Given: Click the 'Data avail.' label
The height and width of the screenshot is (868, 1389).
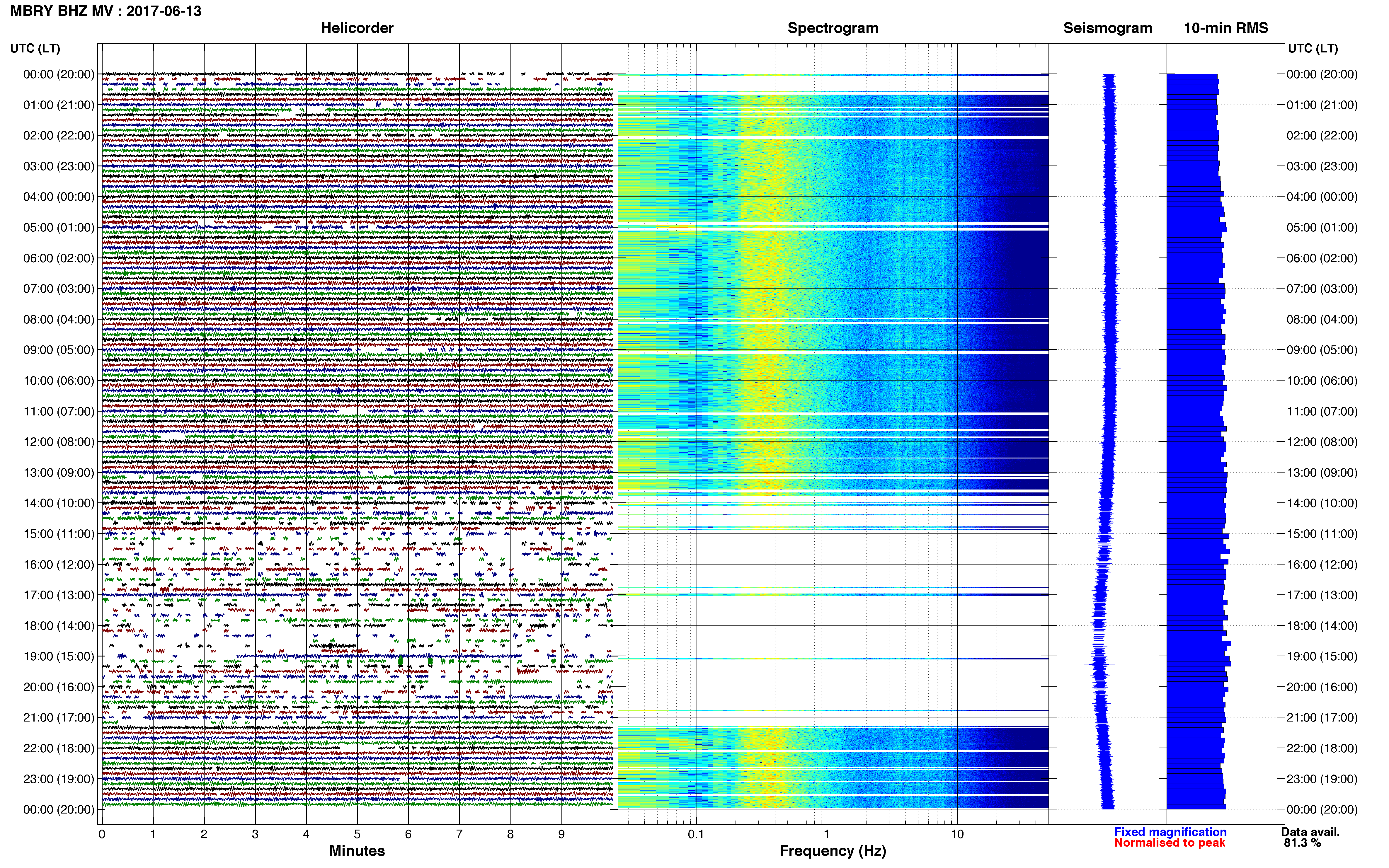Looking at the screenshot, I should [1310, 833].
